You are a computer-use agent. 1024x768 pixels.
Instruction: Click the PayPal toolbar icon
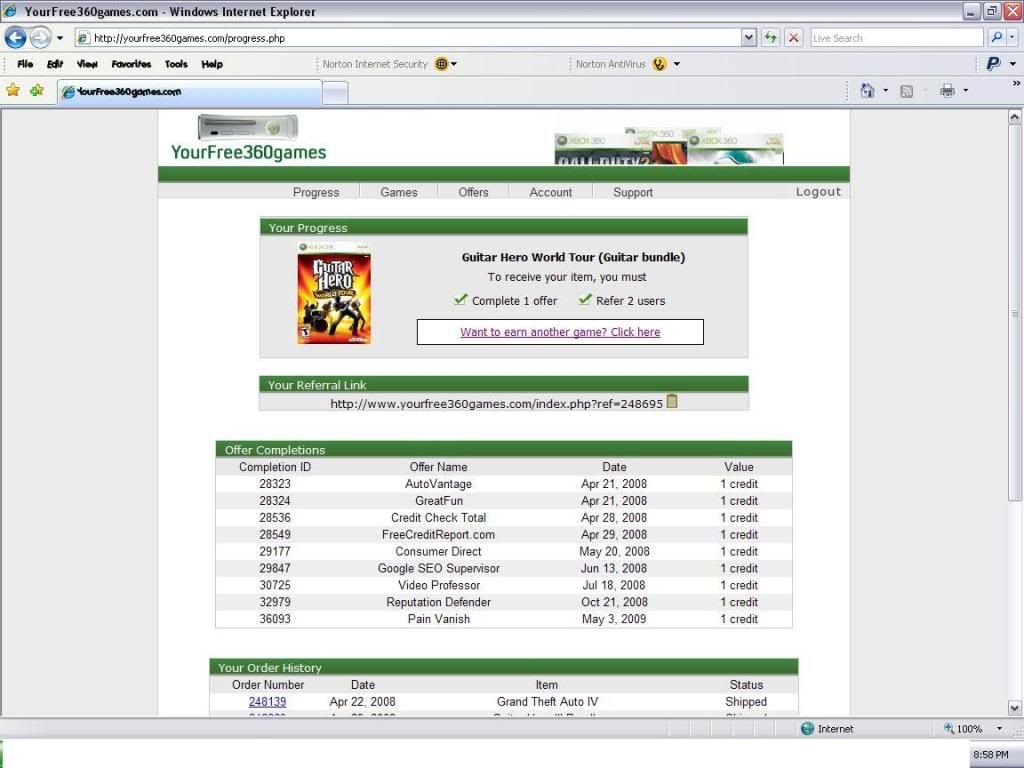pyautogui.click(x=993, y=64)
